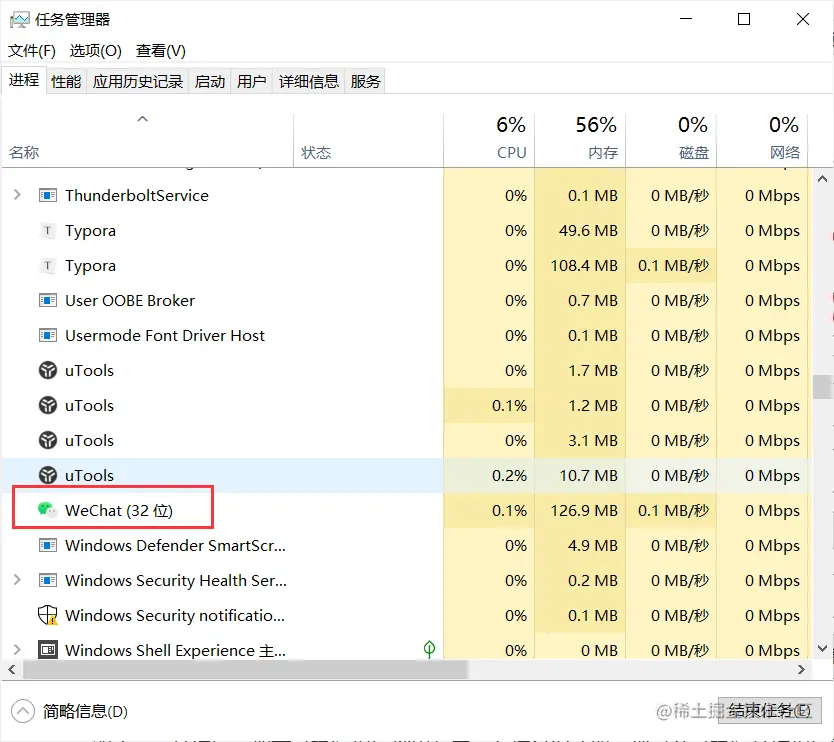Select the 进程 tab
834x742 pixels.
click(24, 80)
